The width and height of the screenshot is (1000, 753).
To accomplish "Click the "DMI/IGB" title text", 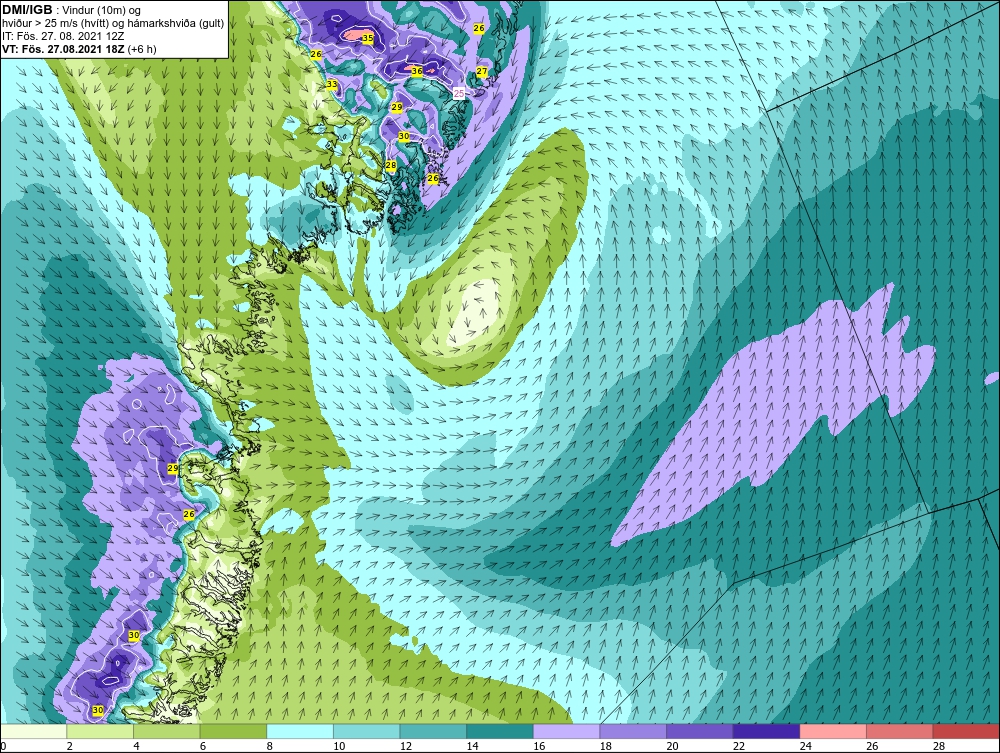I will coord(27,10).
